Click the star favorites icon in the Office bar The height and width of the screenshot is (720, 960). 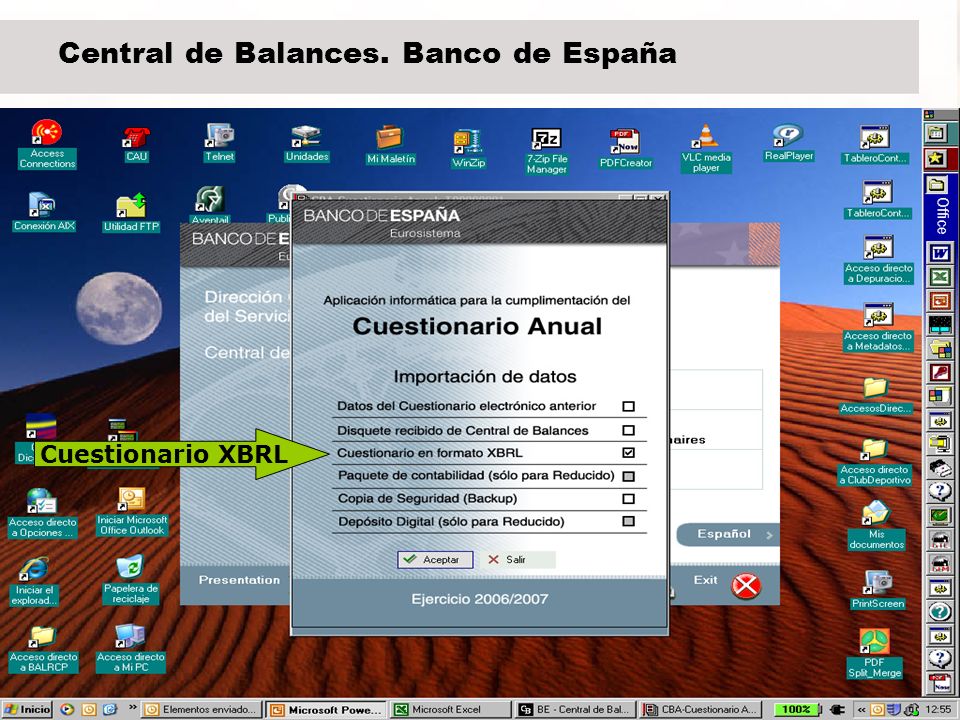coord(936,159)
